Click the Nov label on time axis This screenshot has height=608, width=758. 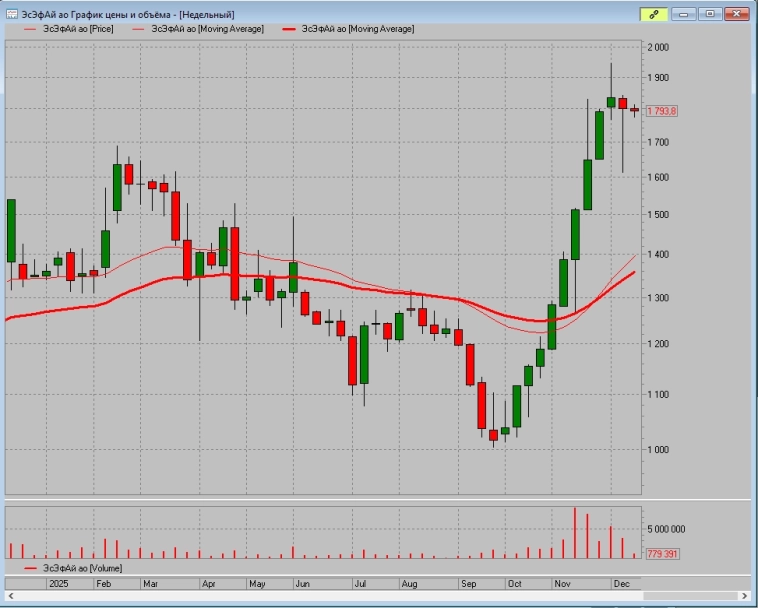point(561,582)
